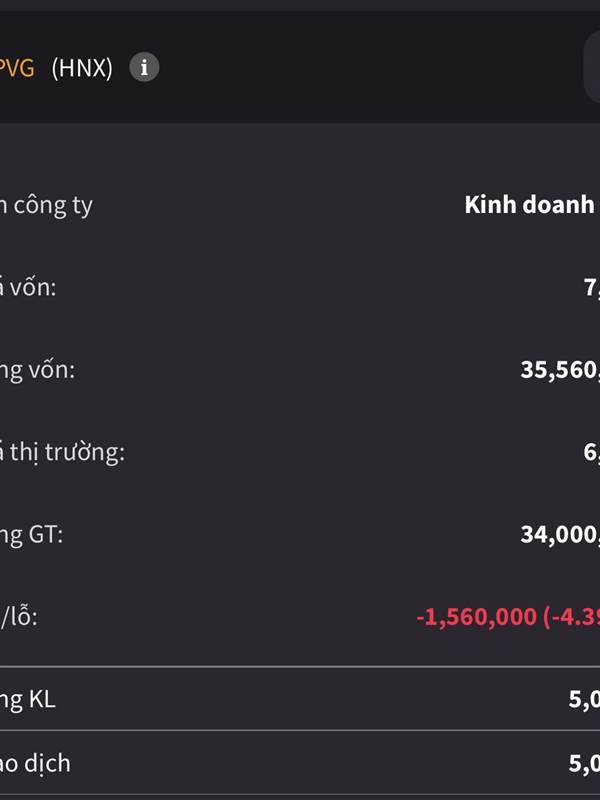The height and width of the screenshot is (800, 600).
Task: Select the market price value starting with 6
Action: (x=591, y=452)
